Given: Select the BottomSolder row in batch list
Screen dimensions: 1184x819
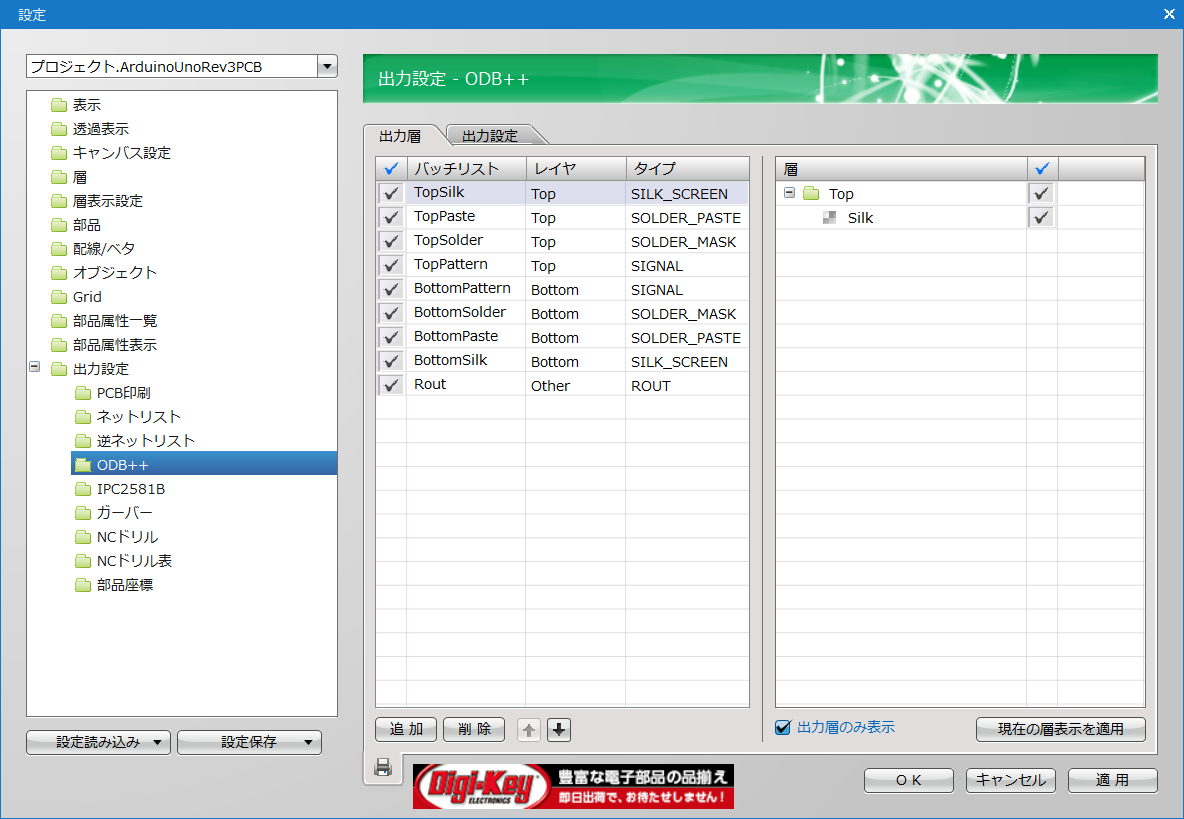Looking at the screenshot, I should (460, 313).
